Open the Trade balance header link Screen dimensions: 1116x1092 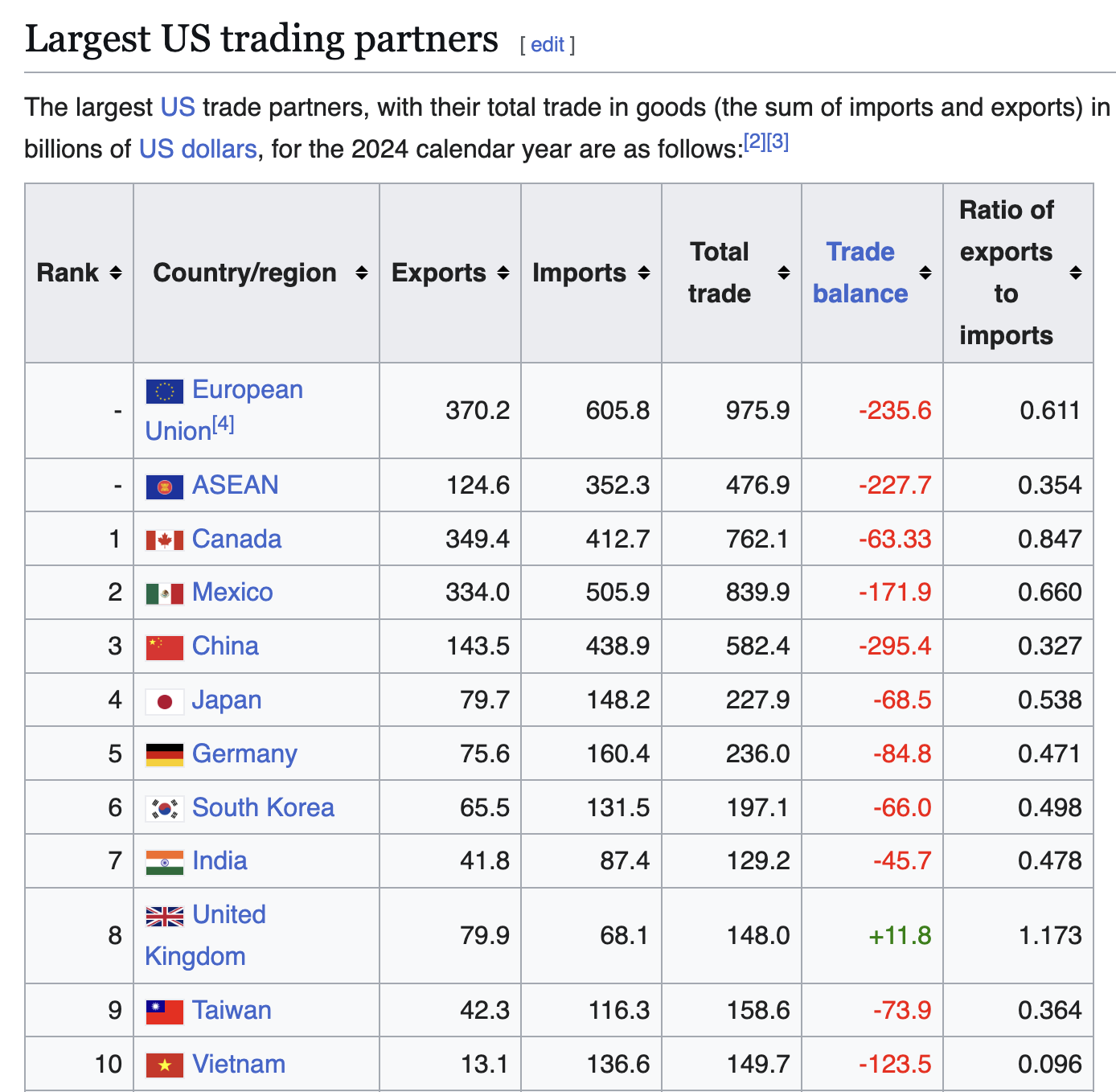point(860,273)
